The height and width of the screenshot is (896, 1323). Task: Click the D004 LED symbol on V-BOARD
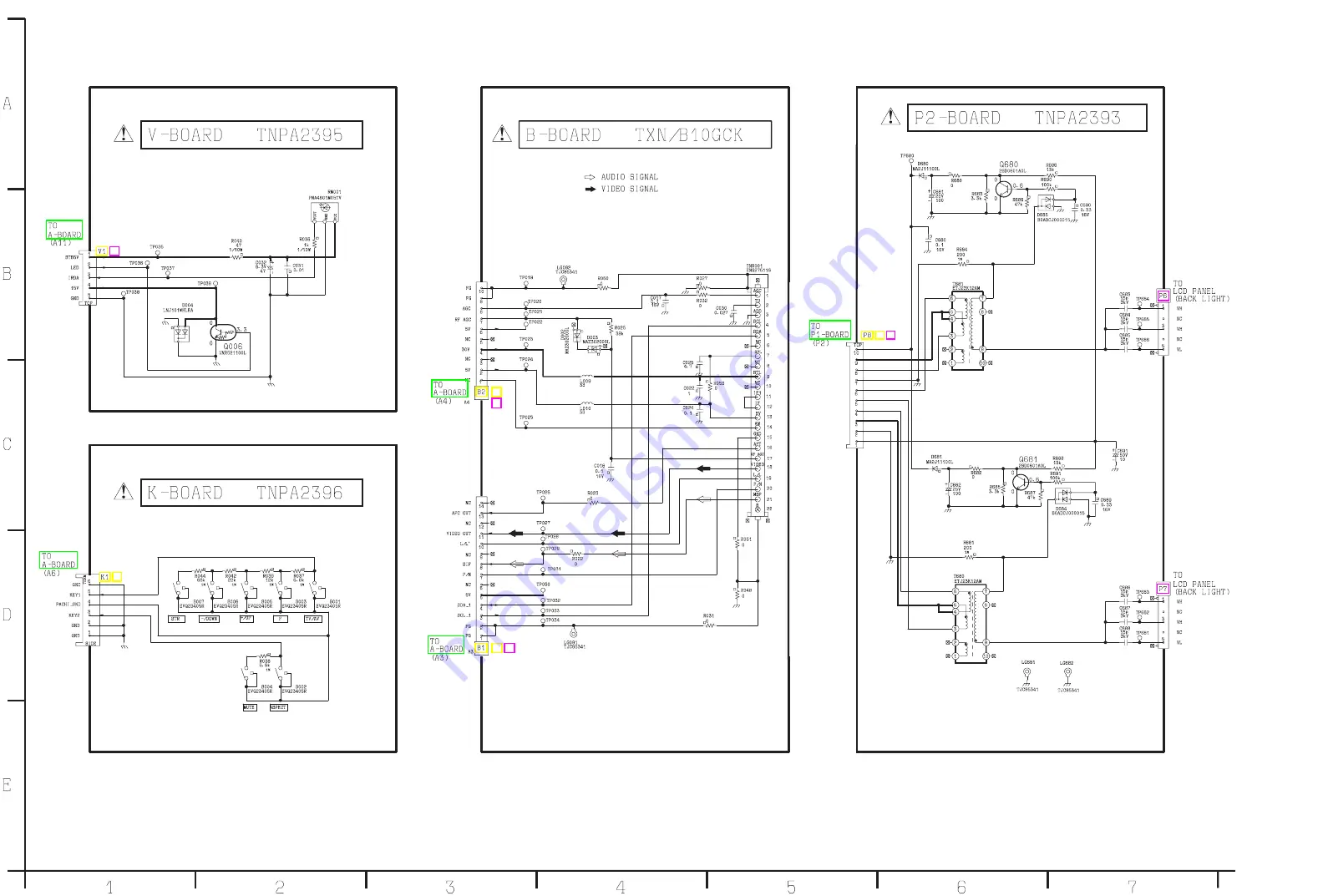[x=181, y=332]
